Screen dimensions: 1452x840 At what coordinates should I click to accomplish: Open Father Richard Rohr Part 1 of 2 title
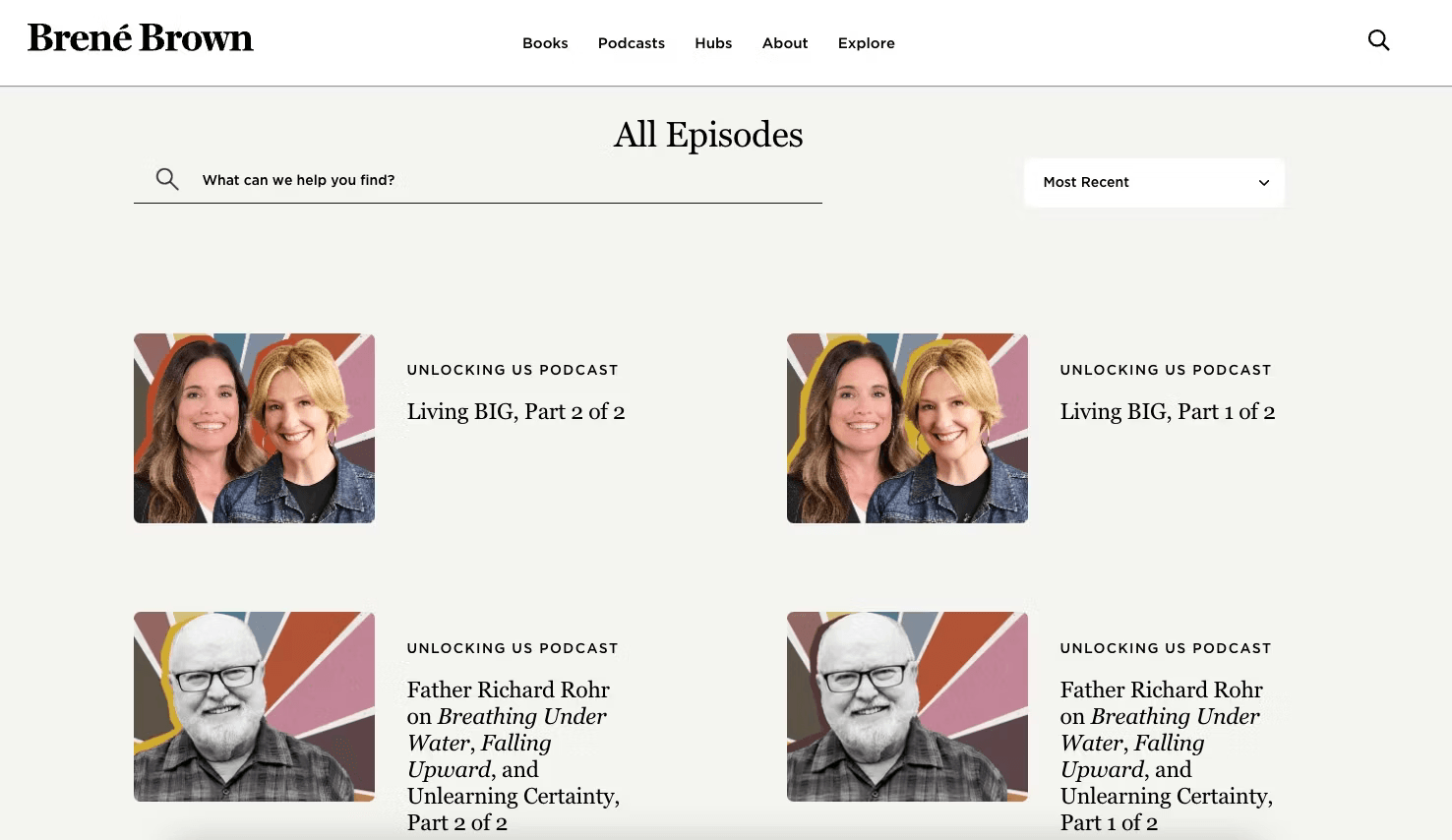pos(1167,755)
